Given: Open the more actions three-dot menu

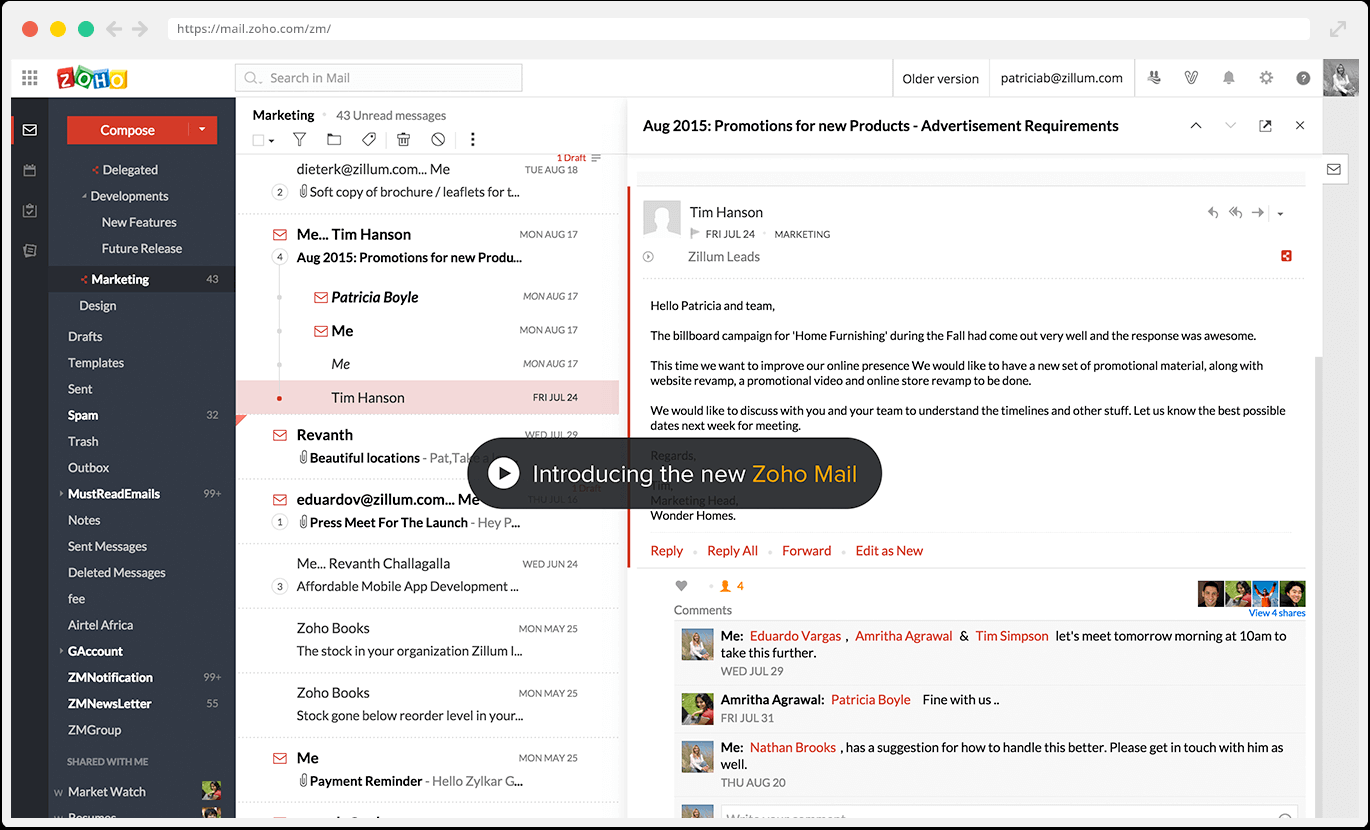Looking at the screenshot, I should pyautogui.click(x=472, y=139).
